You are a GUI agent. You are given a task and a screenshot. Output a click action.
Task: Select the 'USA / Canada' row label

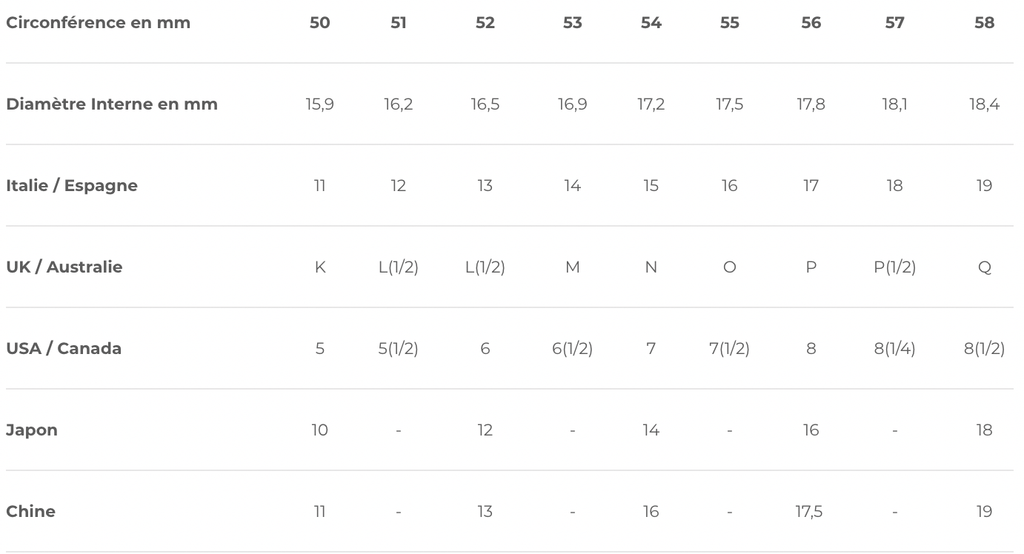click(64, 348)
